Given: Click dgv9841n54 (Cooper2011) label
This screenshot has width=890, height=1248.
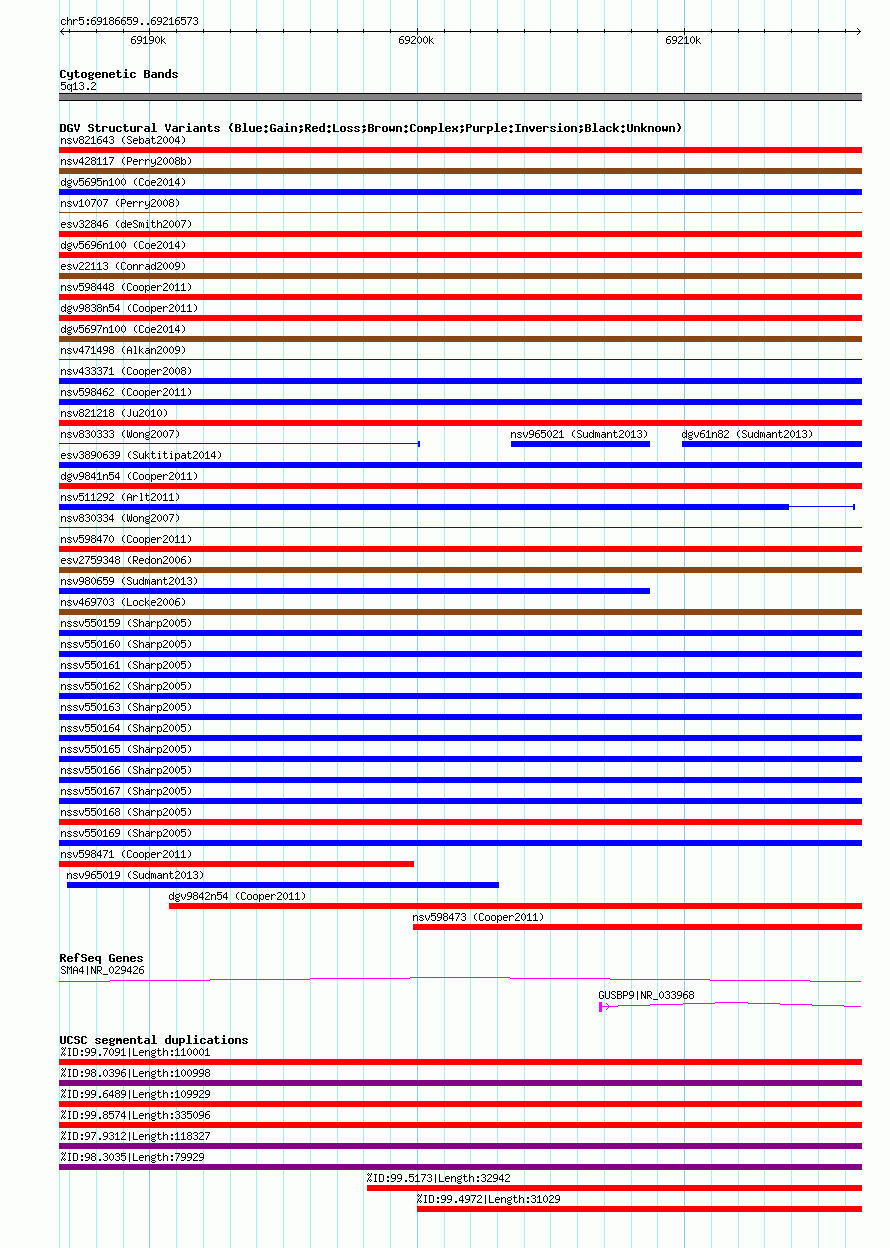Looking at the screenshot, I should [129, 476].
